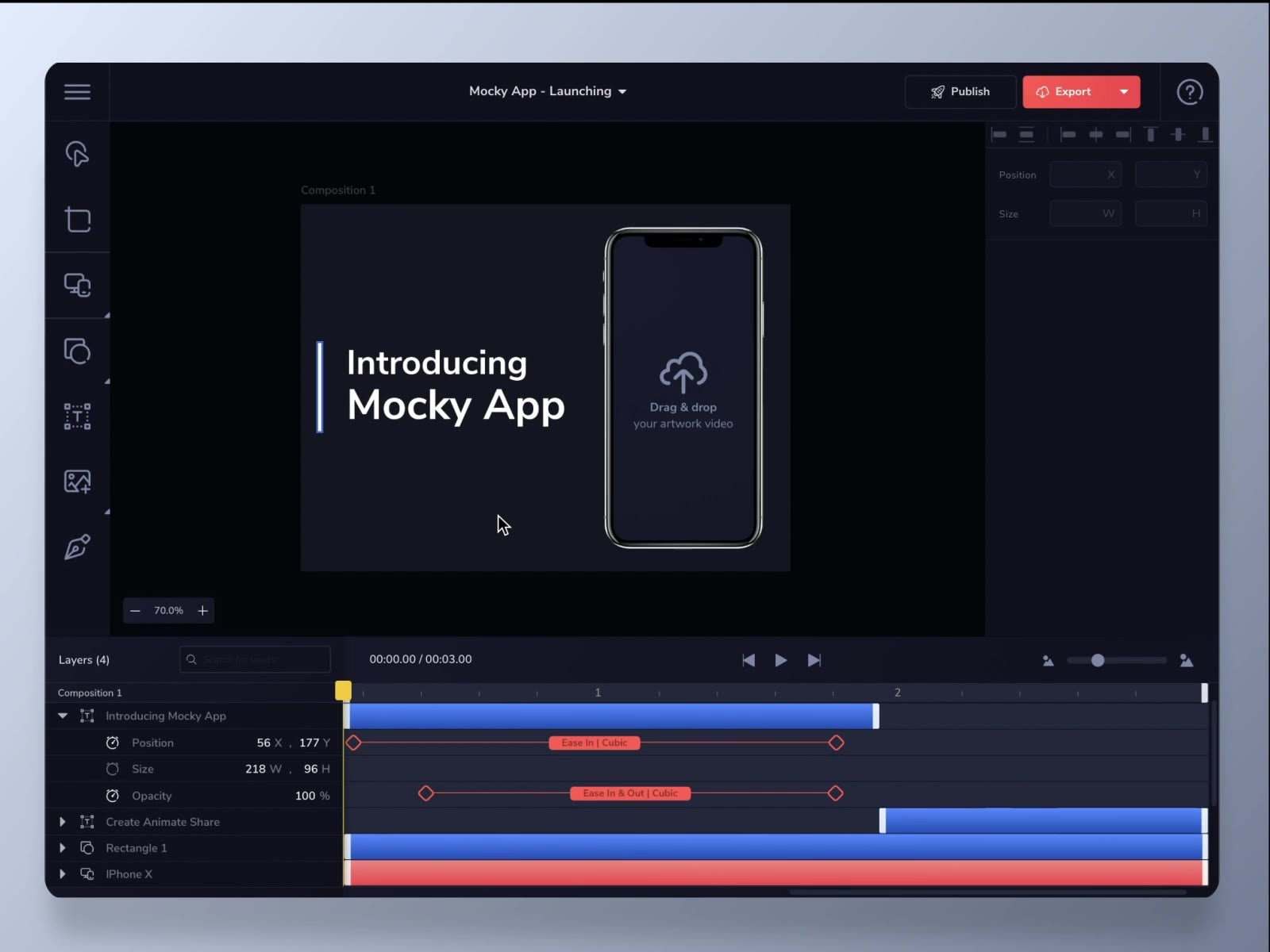Choose the device mockup tool

77,285
